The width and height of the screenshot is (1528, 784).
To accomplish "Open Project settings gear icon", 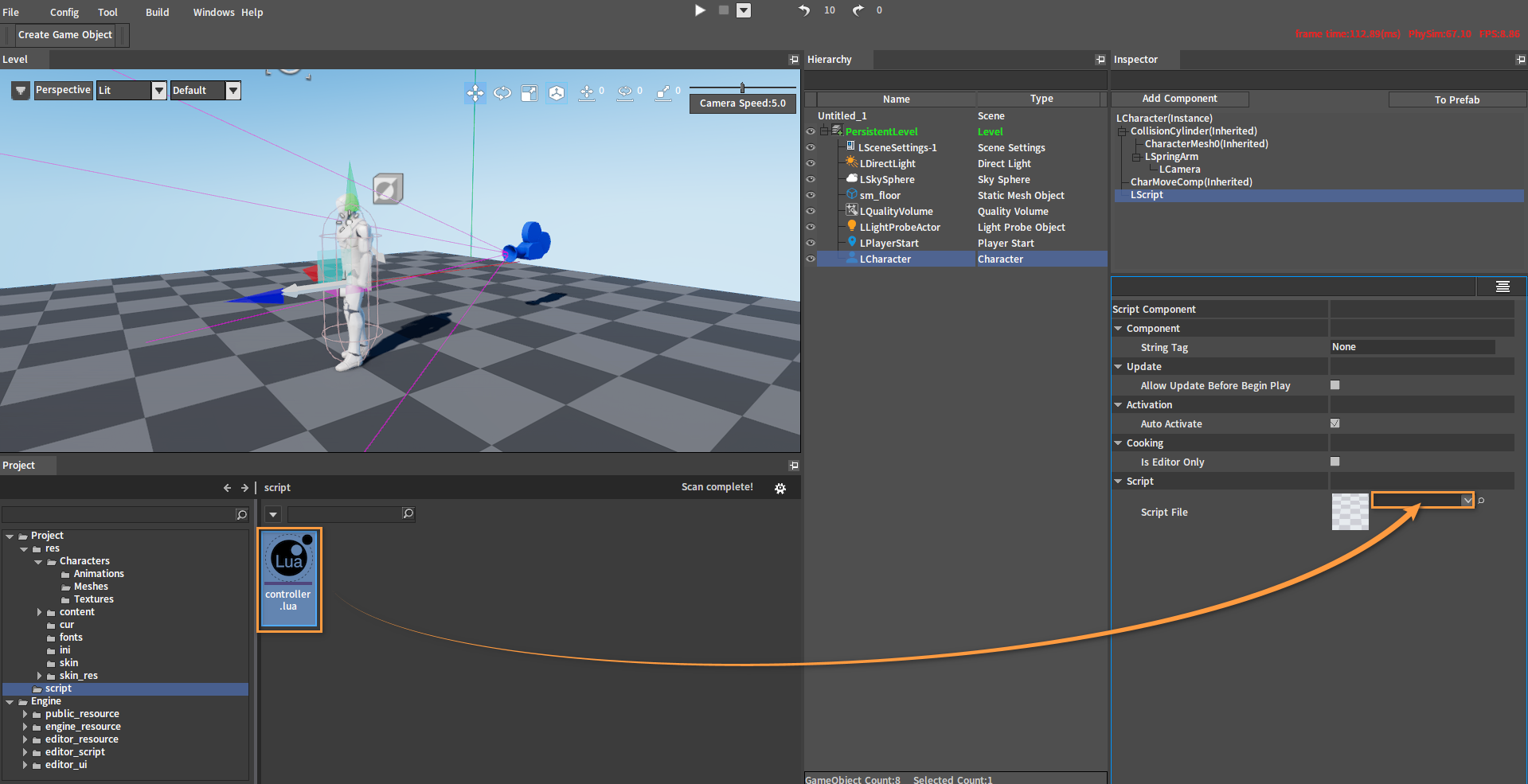I will pyautogui.click(x=780, y=489).
